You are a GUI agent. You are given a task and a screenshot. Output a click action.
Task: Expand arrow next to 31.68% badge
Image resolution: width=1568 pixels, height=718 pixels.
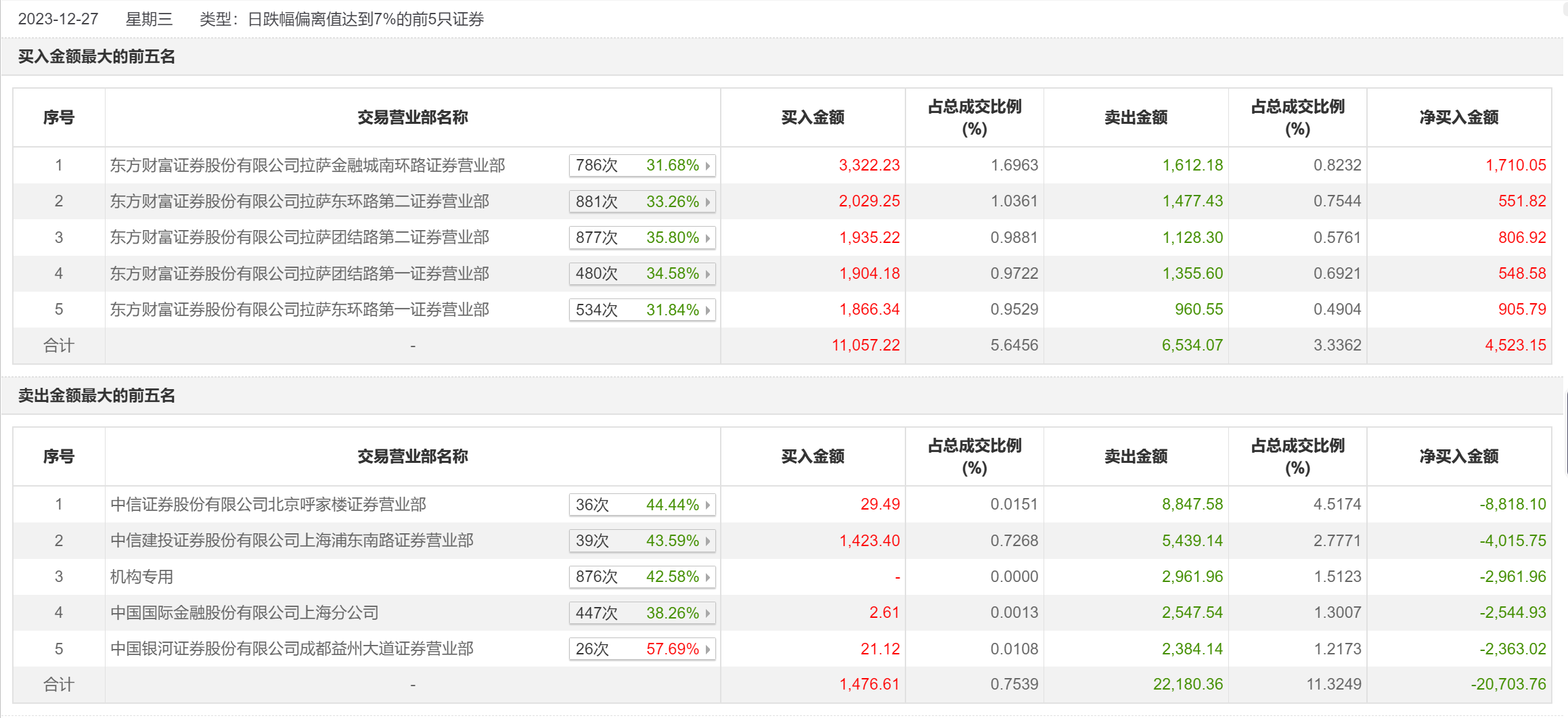click(x=708, y=166)
